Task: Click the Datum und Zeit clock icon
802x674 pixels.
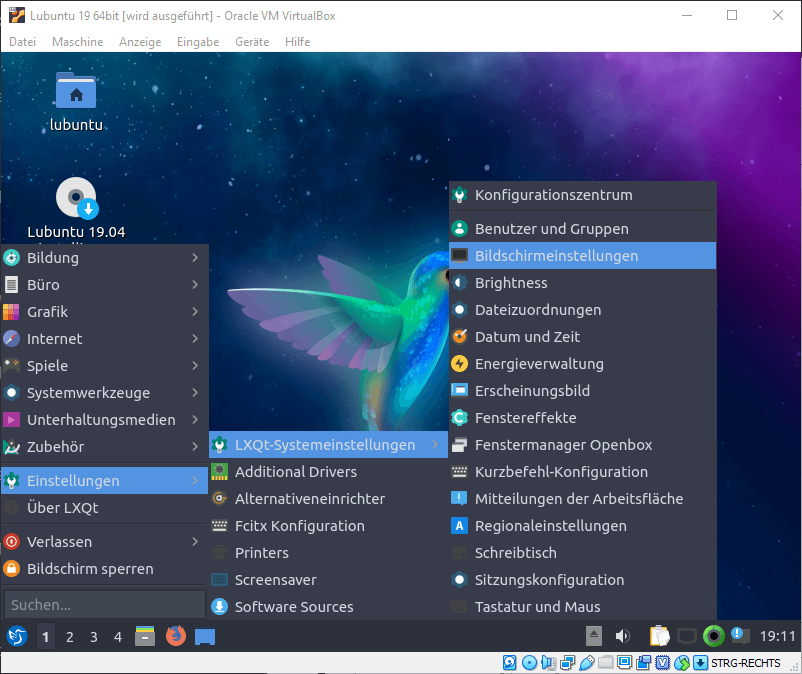Action: pos(459,336)
